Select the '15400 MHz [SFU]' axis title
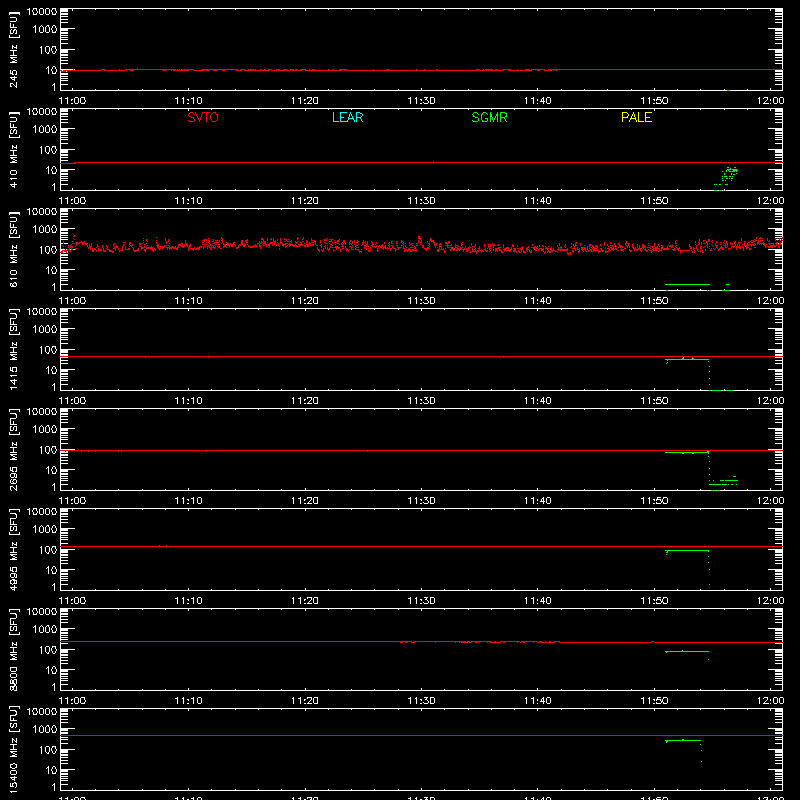 coord(13,749)
